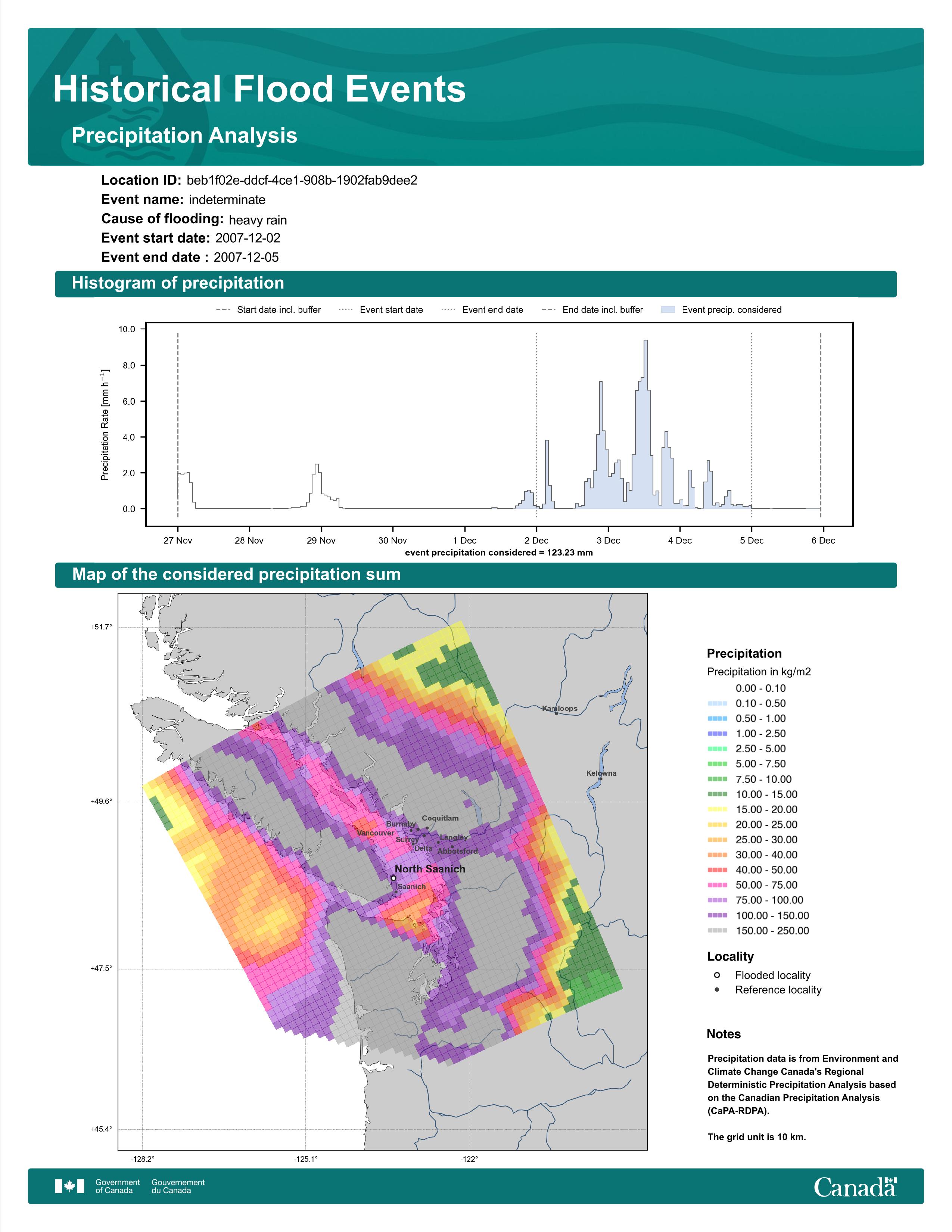Click the Government of Canada flag icon
The image size is (952, 1232).
[69, 1186]
